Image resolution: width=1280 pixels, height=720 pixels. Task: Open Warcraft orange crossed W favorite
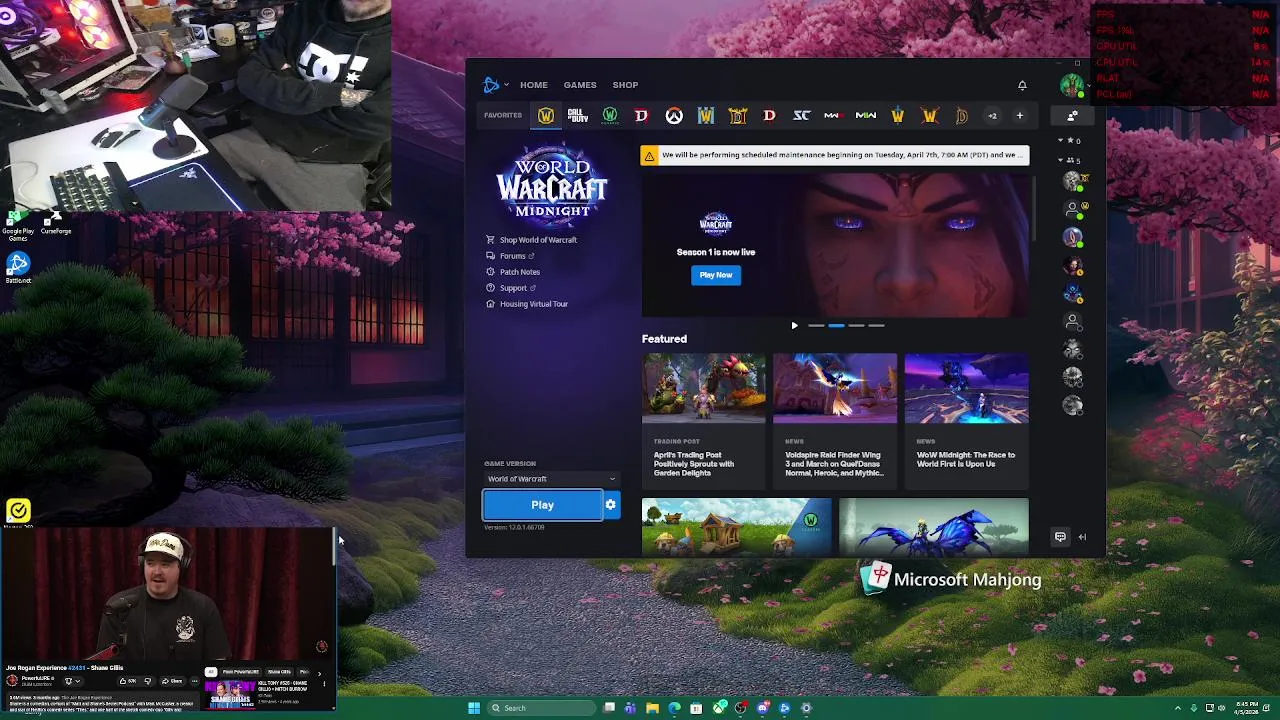click(x=930, y=116)
